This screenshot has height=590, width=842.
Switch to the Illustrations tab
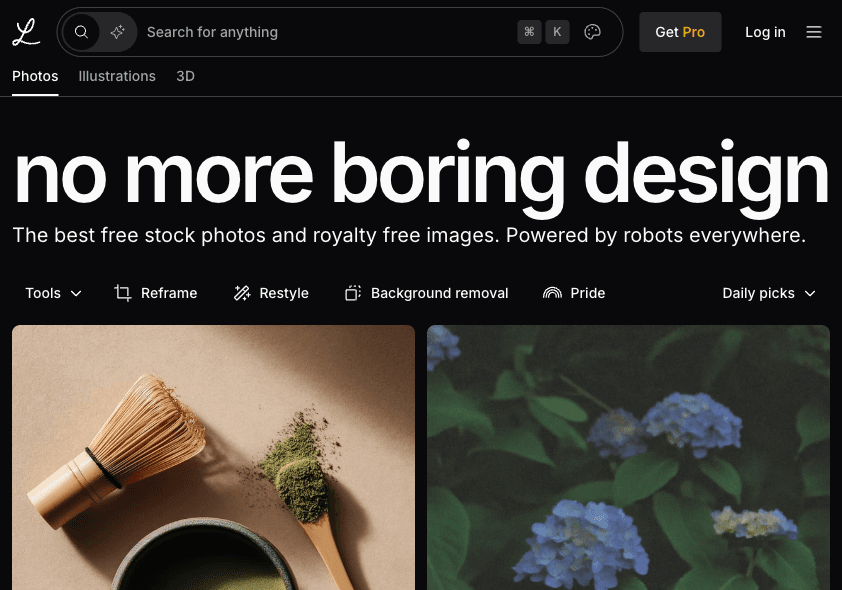pyautogui.click(x=117, y=76)
